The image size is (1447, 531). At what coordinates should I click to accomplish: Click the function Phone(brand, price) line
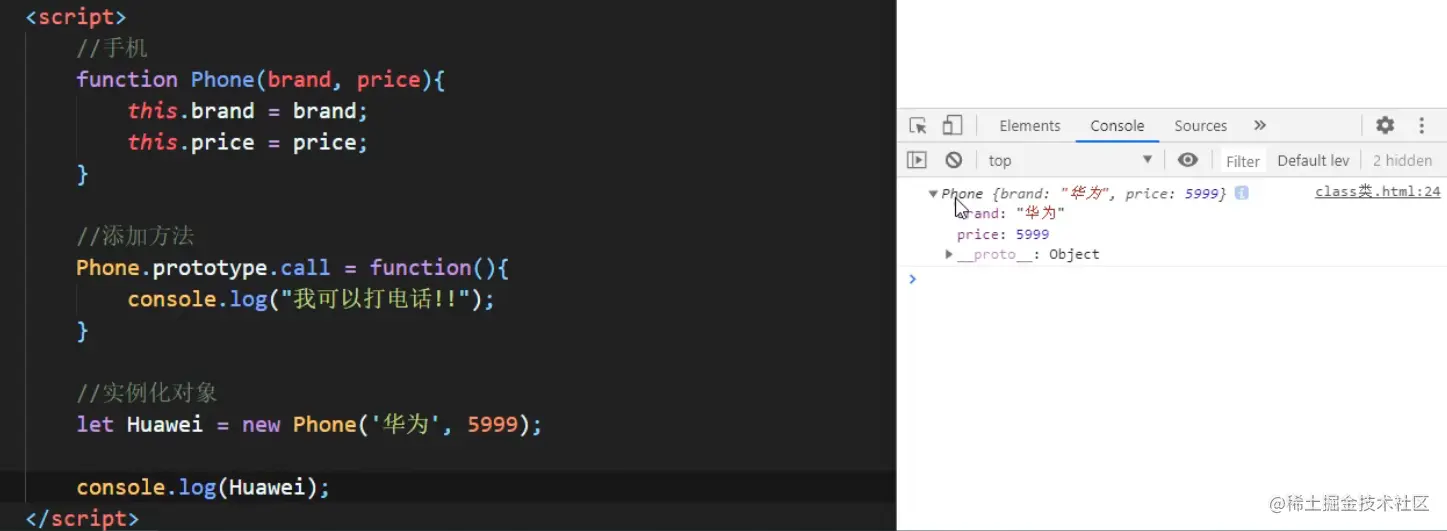[260, 80]
